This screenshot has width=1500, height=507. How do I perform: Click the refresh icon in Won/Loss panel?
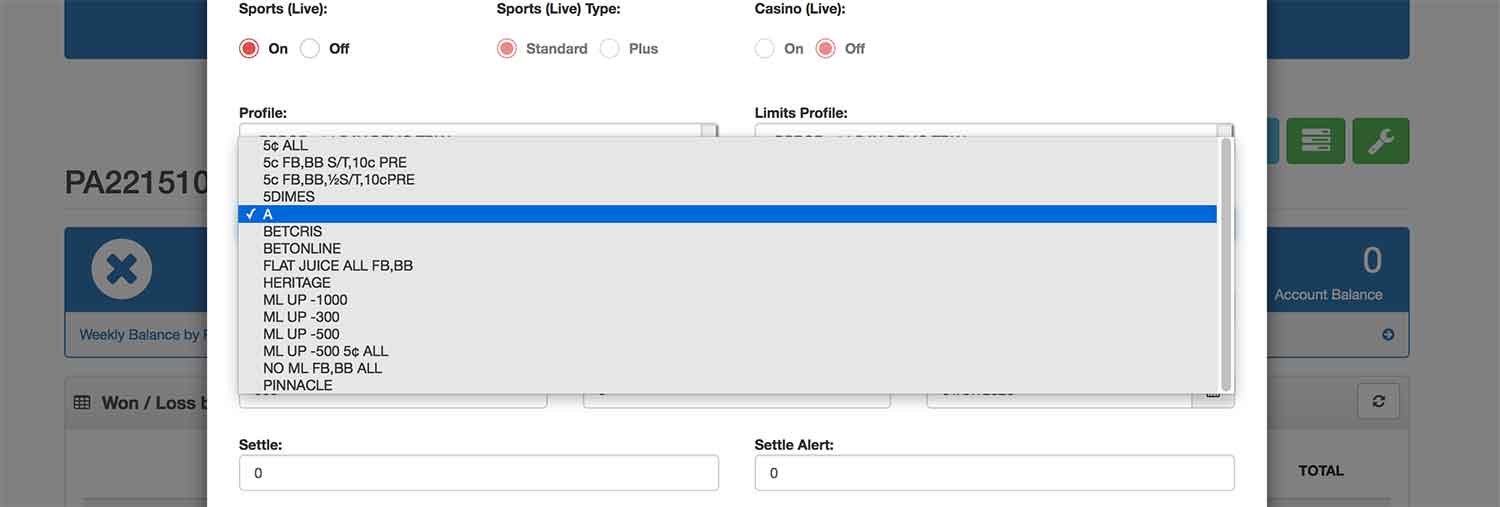1378,401
